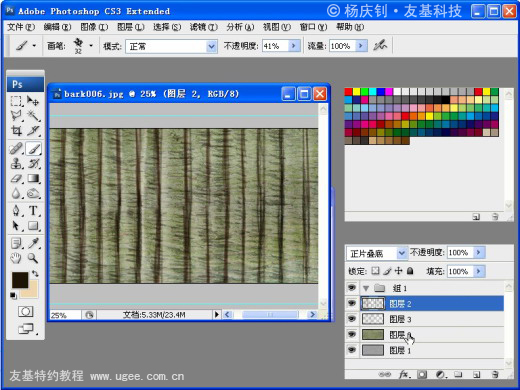
Task: Select the Crop tool
Action: pyautogui.click(x=16, y=130)
